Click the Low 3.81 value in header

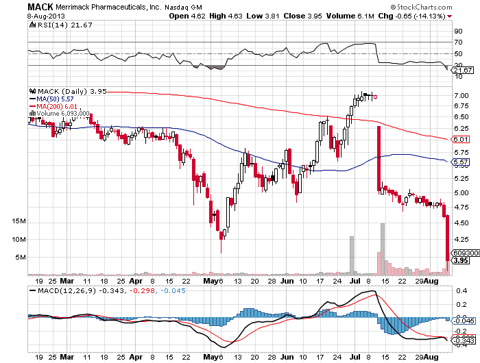point(263,16)
